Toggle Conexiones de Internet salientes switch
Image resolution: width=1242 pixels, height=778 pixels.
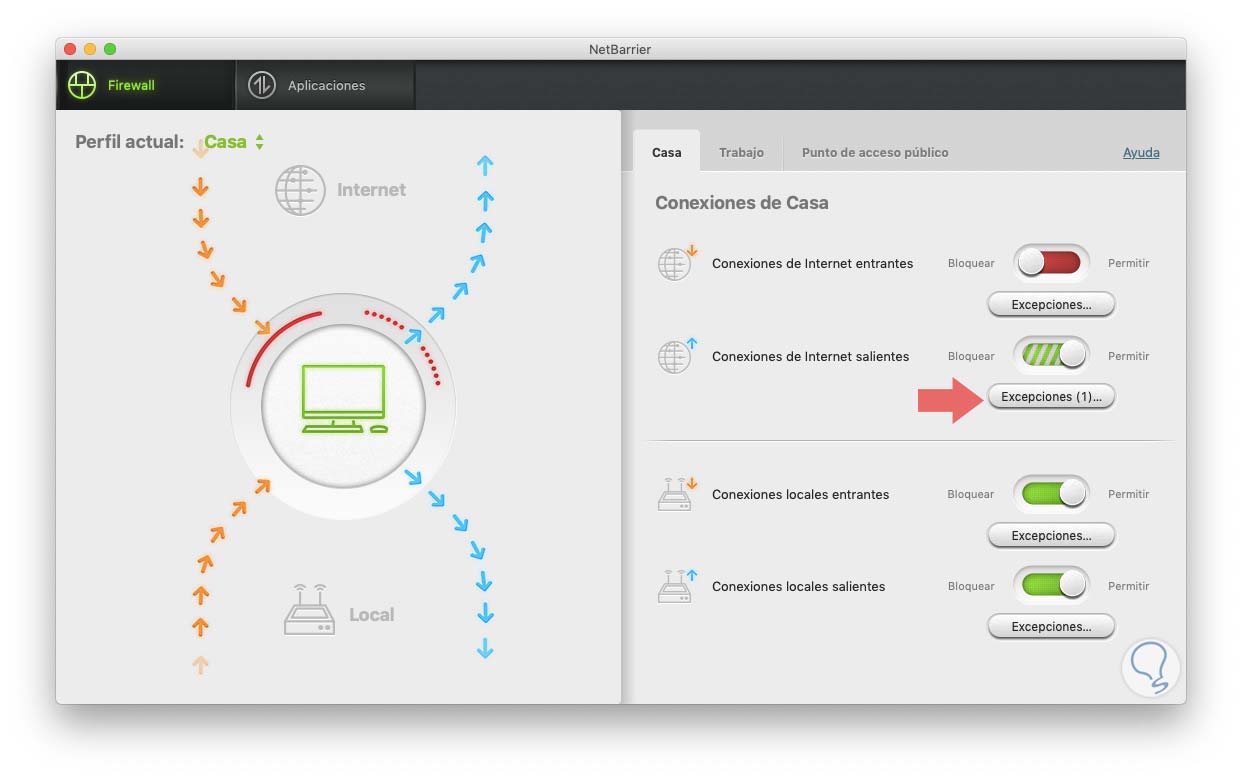pyautogui.click(x=1051, y=355)
